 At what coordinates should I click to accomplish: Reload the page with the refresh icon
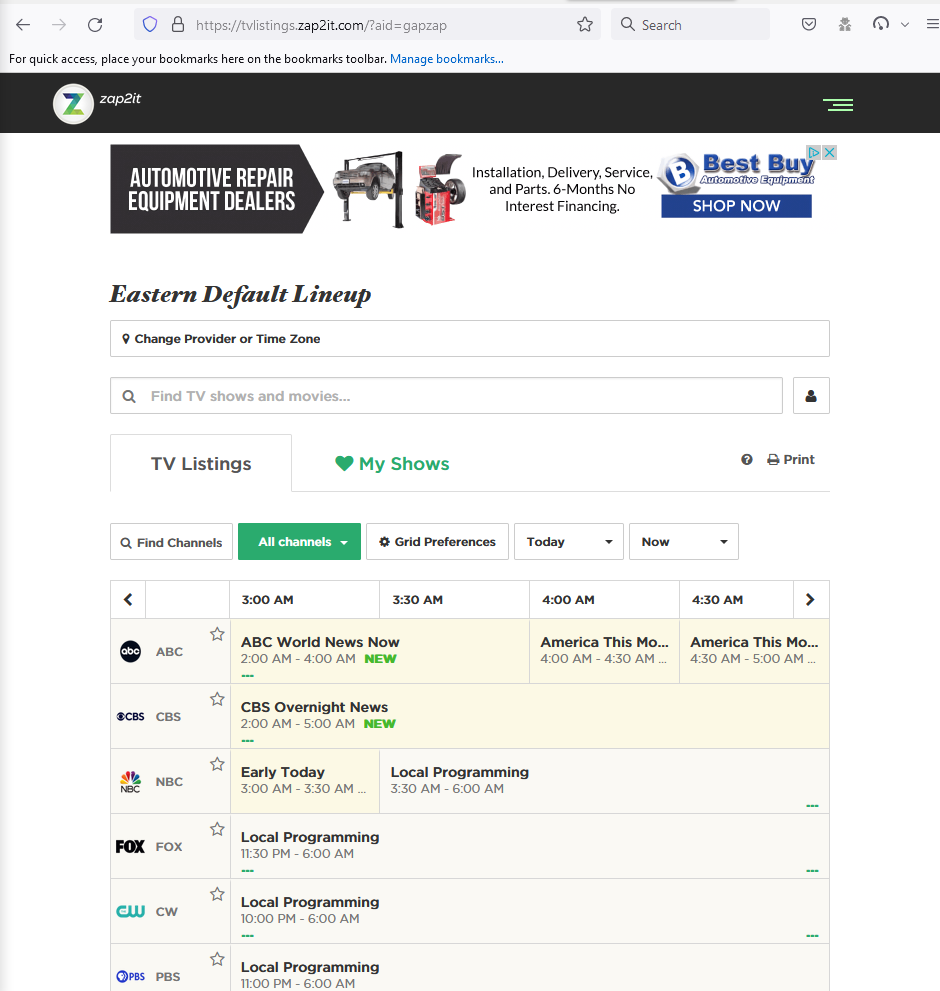point(95,25)
